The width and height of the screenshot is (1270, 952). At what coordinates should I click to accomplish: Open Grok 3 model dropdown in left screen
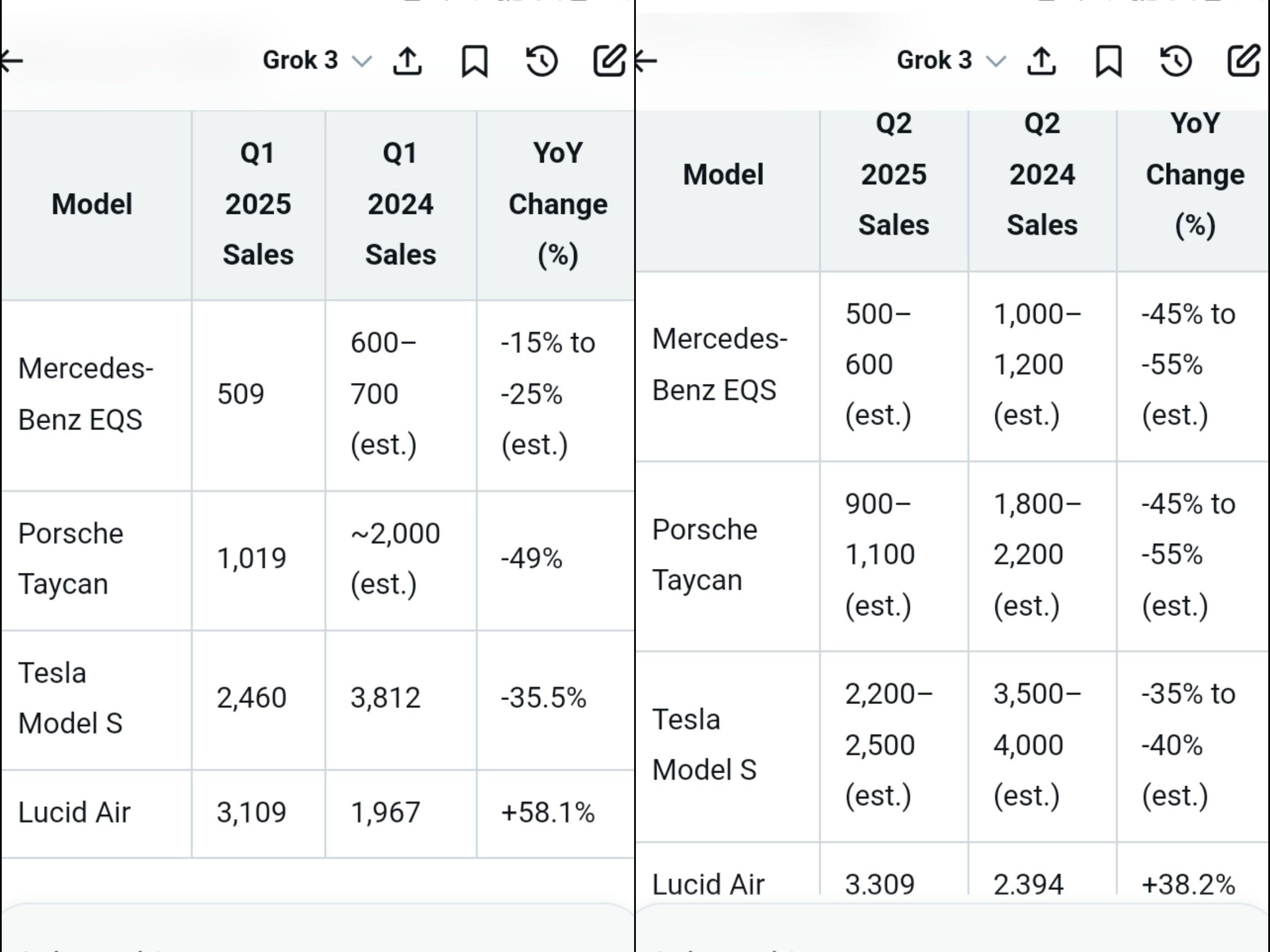pos(317,60)
